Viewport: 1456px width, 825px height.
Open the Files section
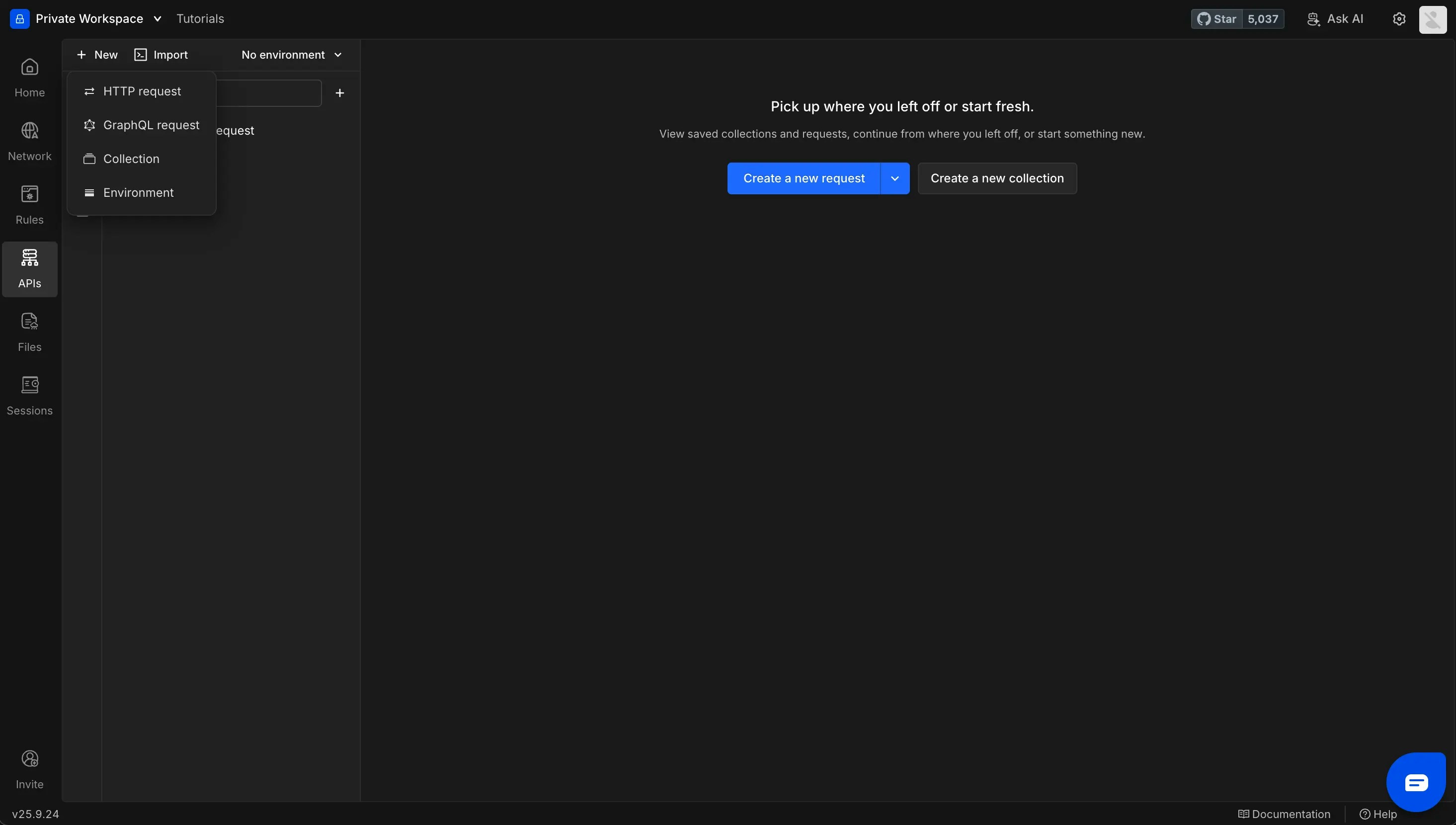(29, 332)
